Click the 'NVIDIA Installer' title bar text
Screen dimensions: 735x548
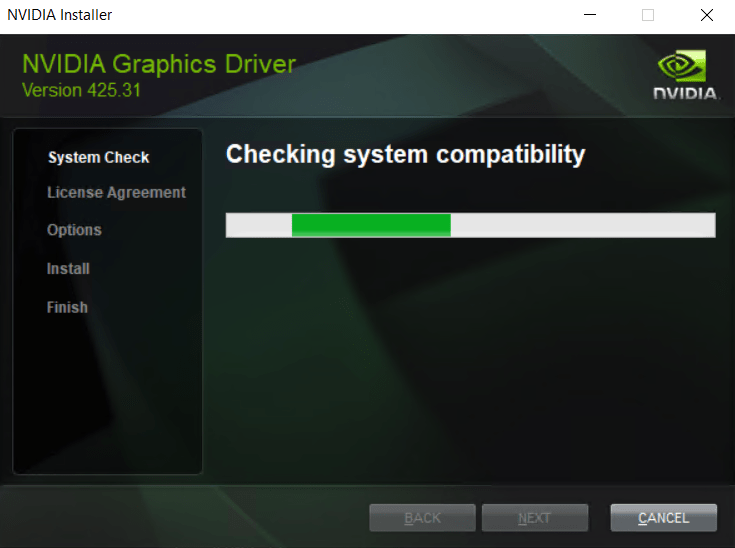(x=60, y=15)
